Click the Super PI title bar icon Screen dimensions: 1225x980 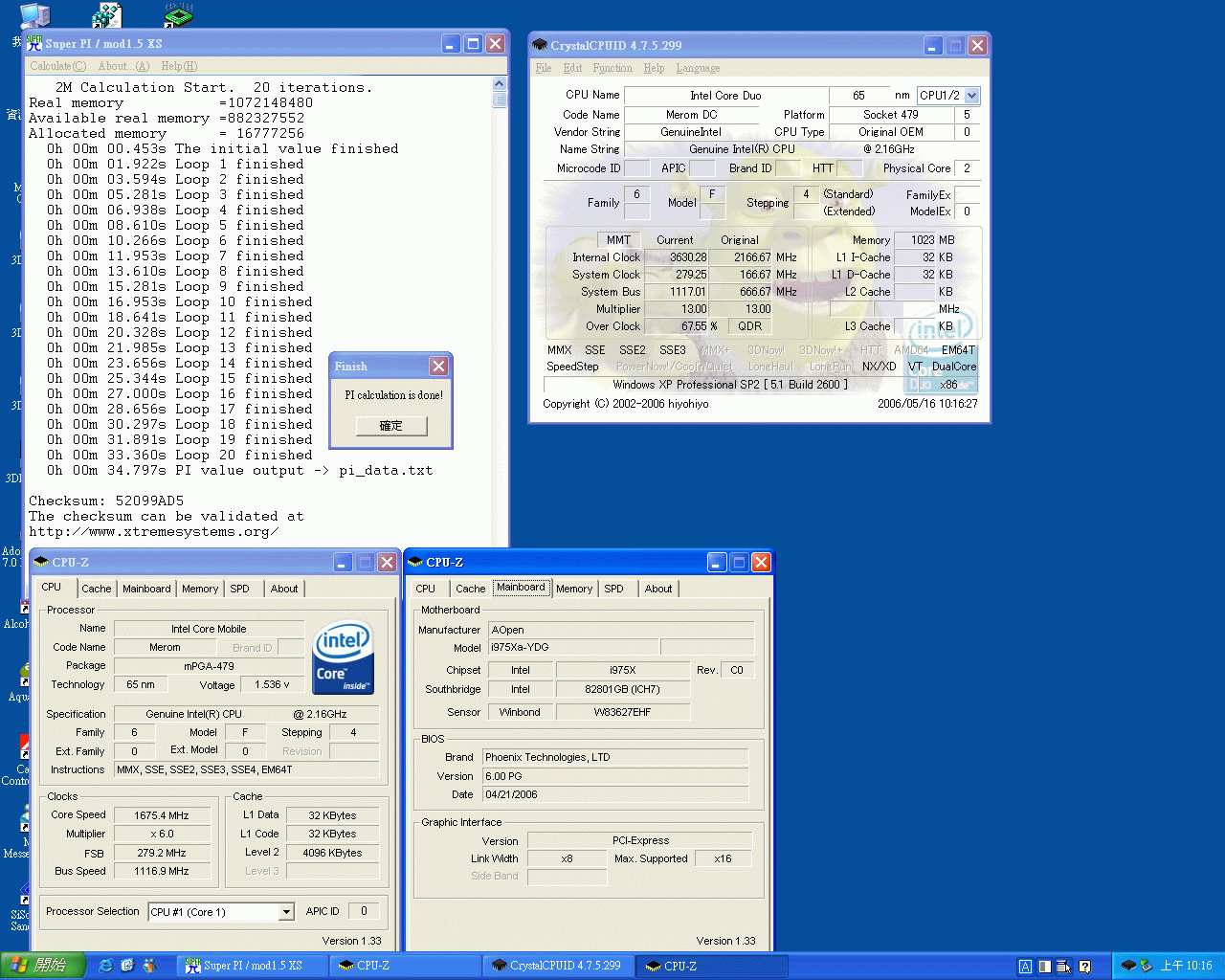click(34, 44)
